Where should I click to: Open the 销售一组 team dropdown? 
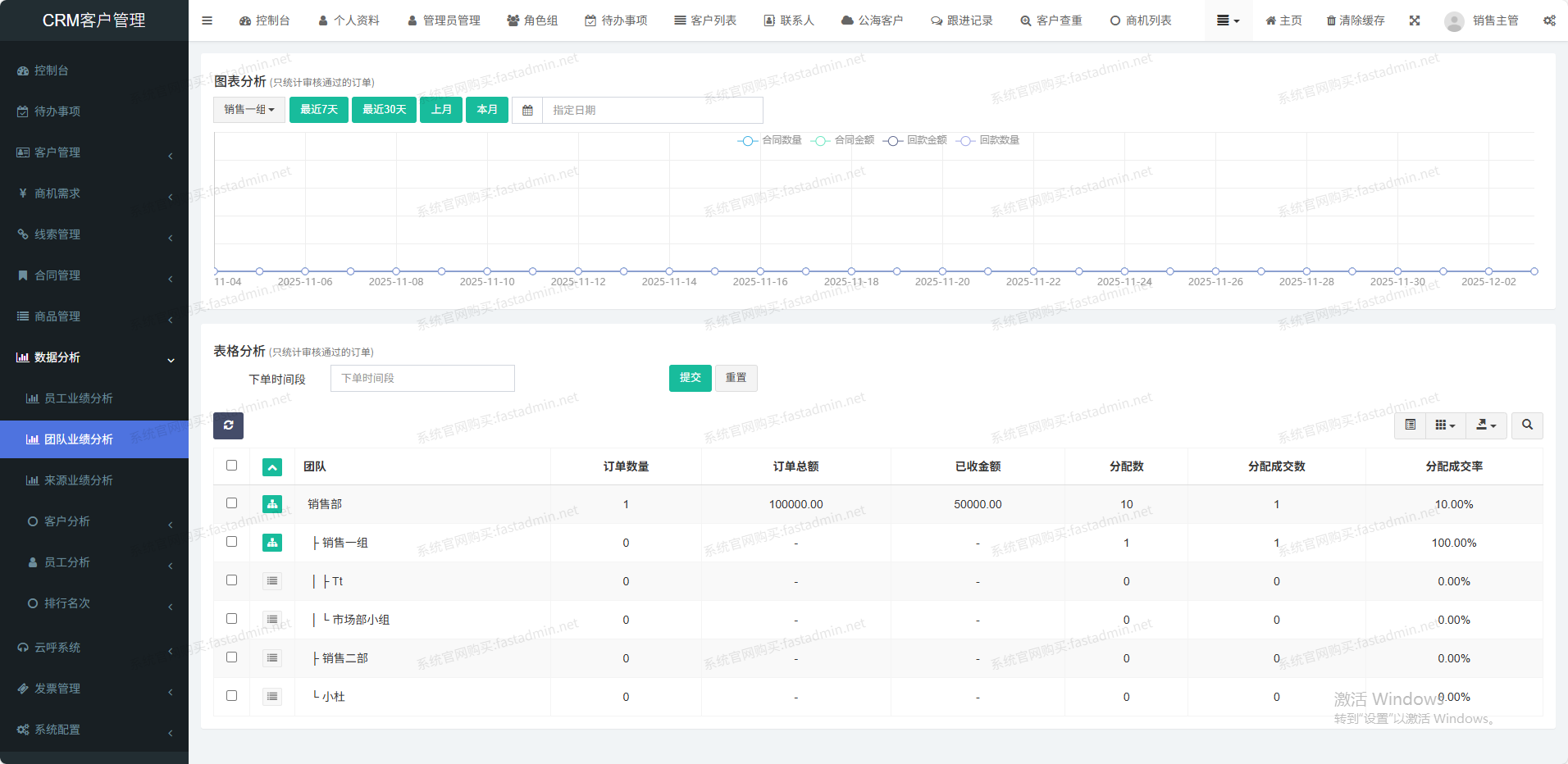tap(249, 110)
